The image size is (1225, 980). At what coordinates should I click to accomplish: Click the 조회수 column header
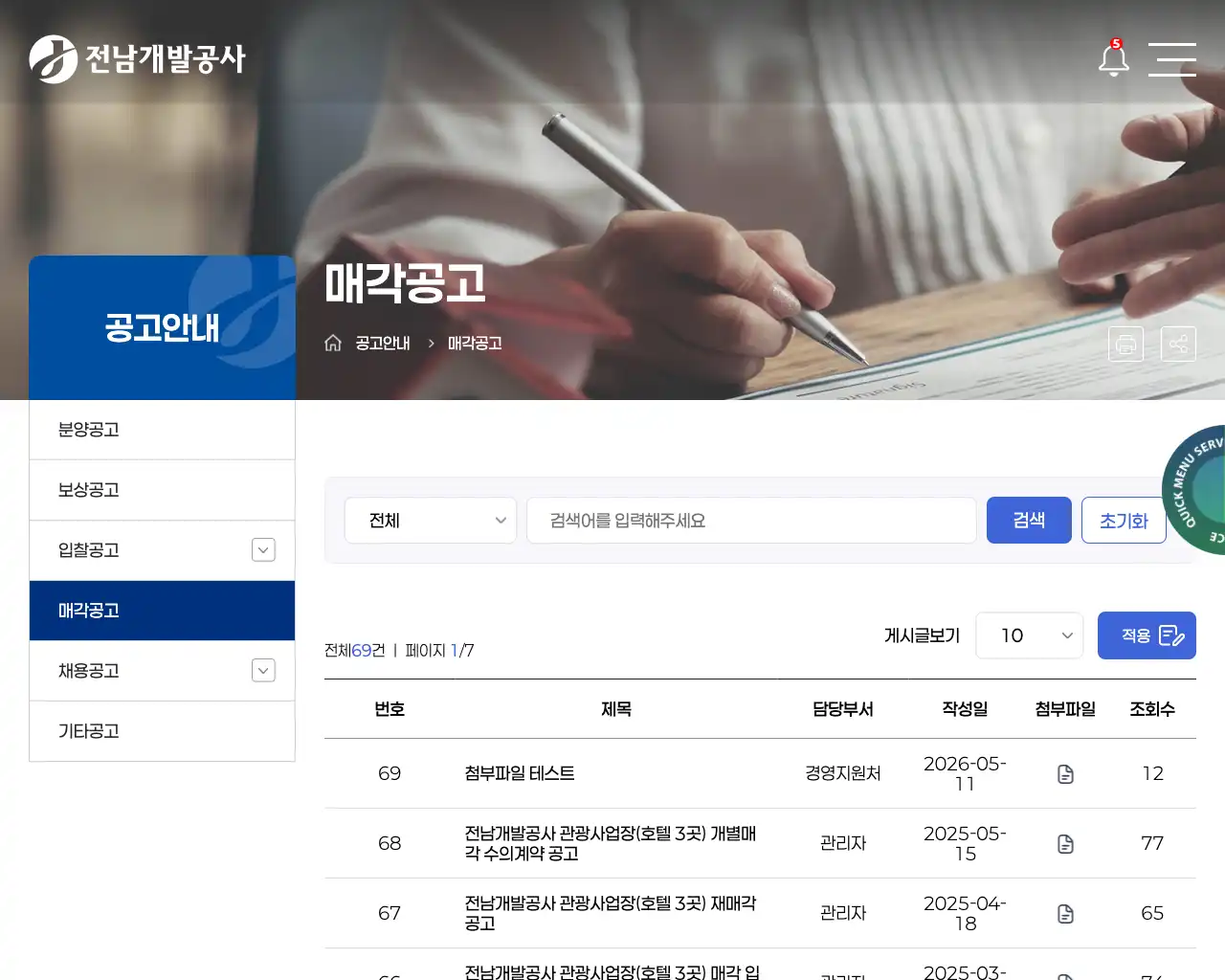[1152, 709]
